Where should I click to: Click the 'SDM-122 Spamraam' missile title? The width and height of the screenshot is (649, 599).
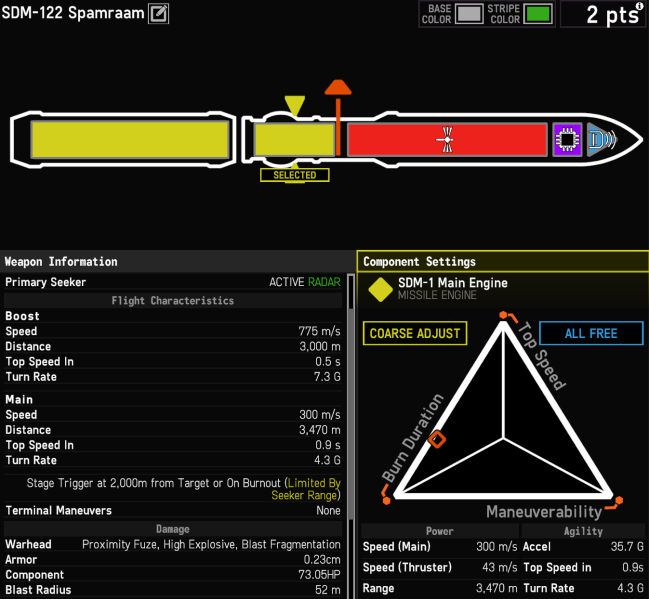[x=73, y=13]
